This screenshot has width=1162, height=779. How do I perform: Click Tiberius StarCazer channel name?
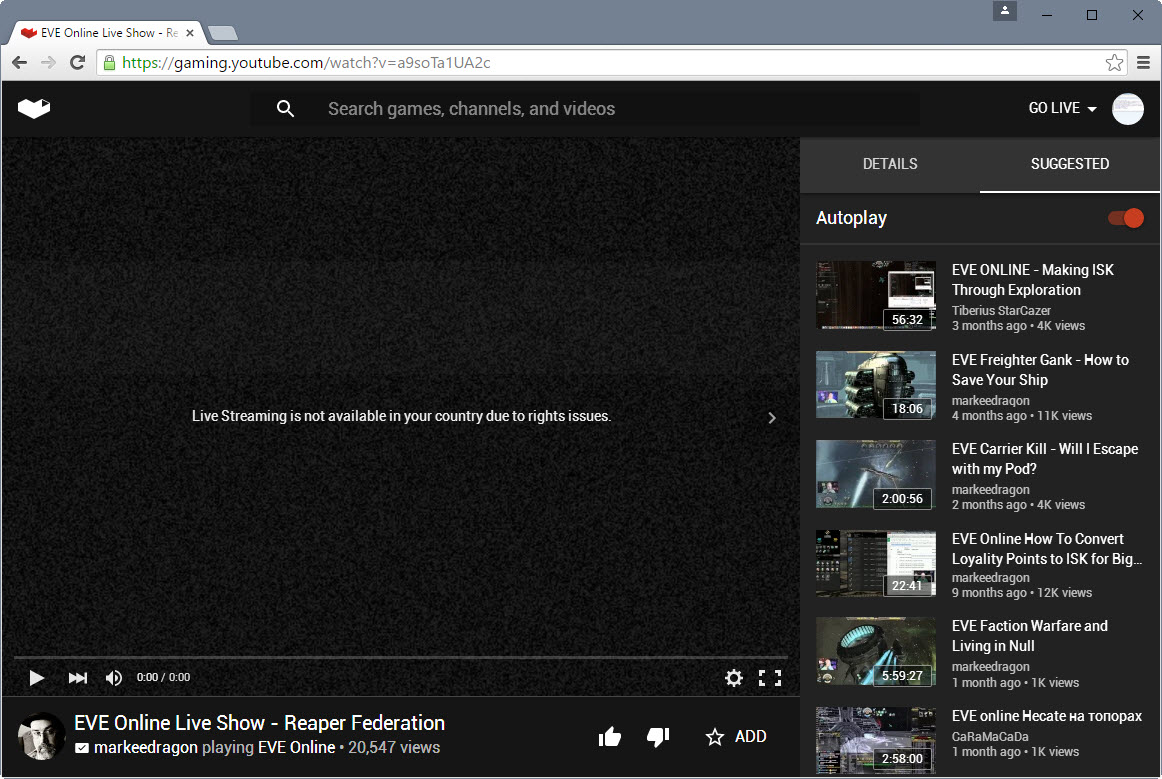pyautogui.click(x=1000, y=311)
